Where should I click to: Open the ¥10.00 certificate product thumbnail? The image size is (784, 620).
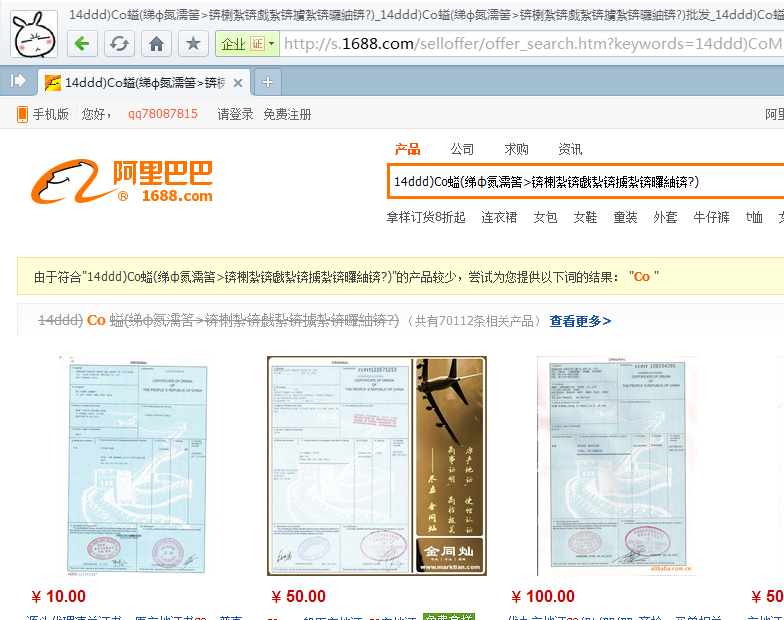coord(136,466)
